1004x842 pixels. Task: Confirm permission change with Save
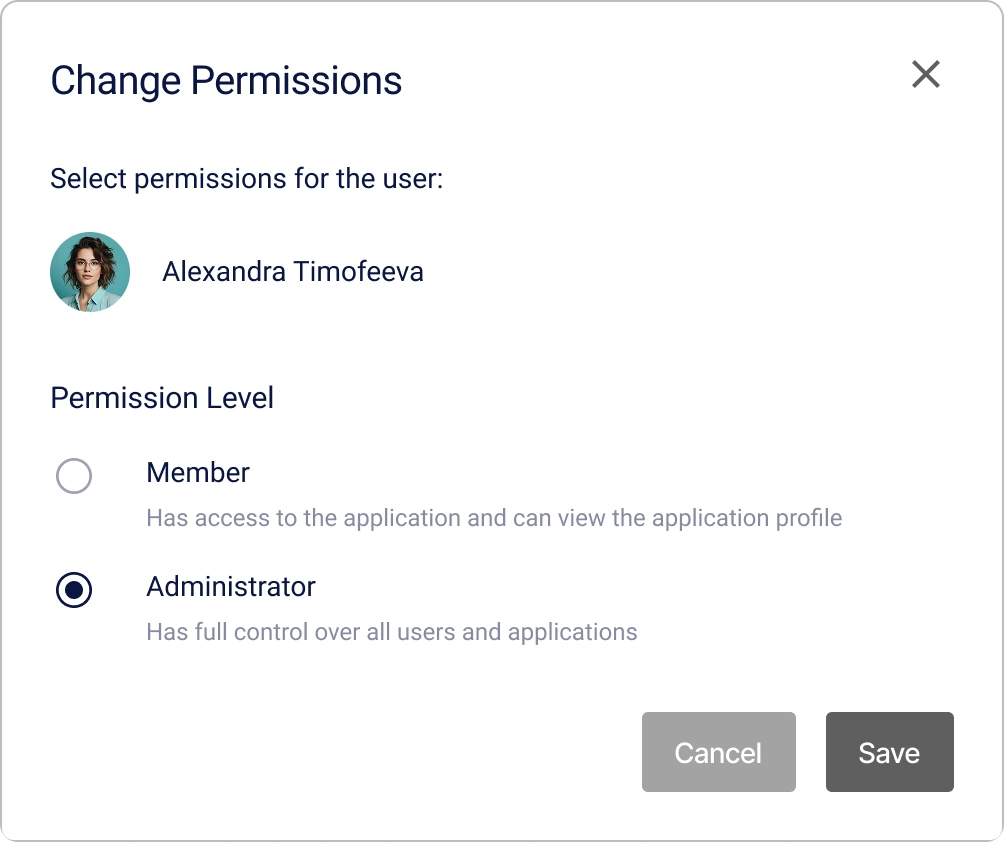(889, 752)
